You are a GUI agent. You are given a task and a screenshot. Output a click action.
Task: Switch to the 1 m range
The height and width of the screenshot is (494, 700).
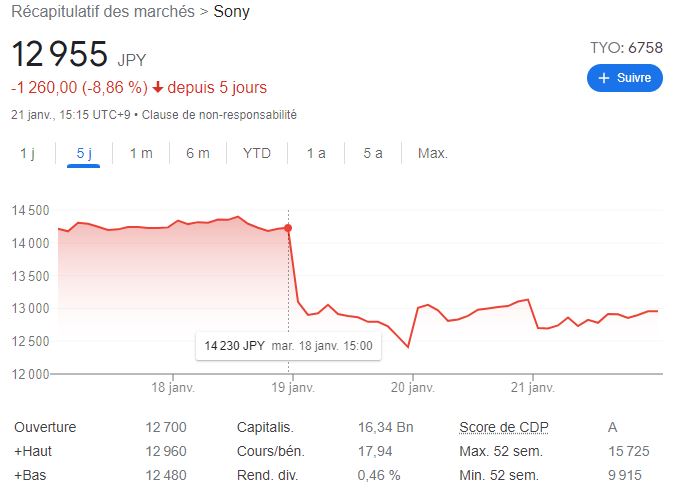coord(141,153)
